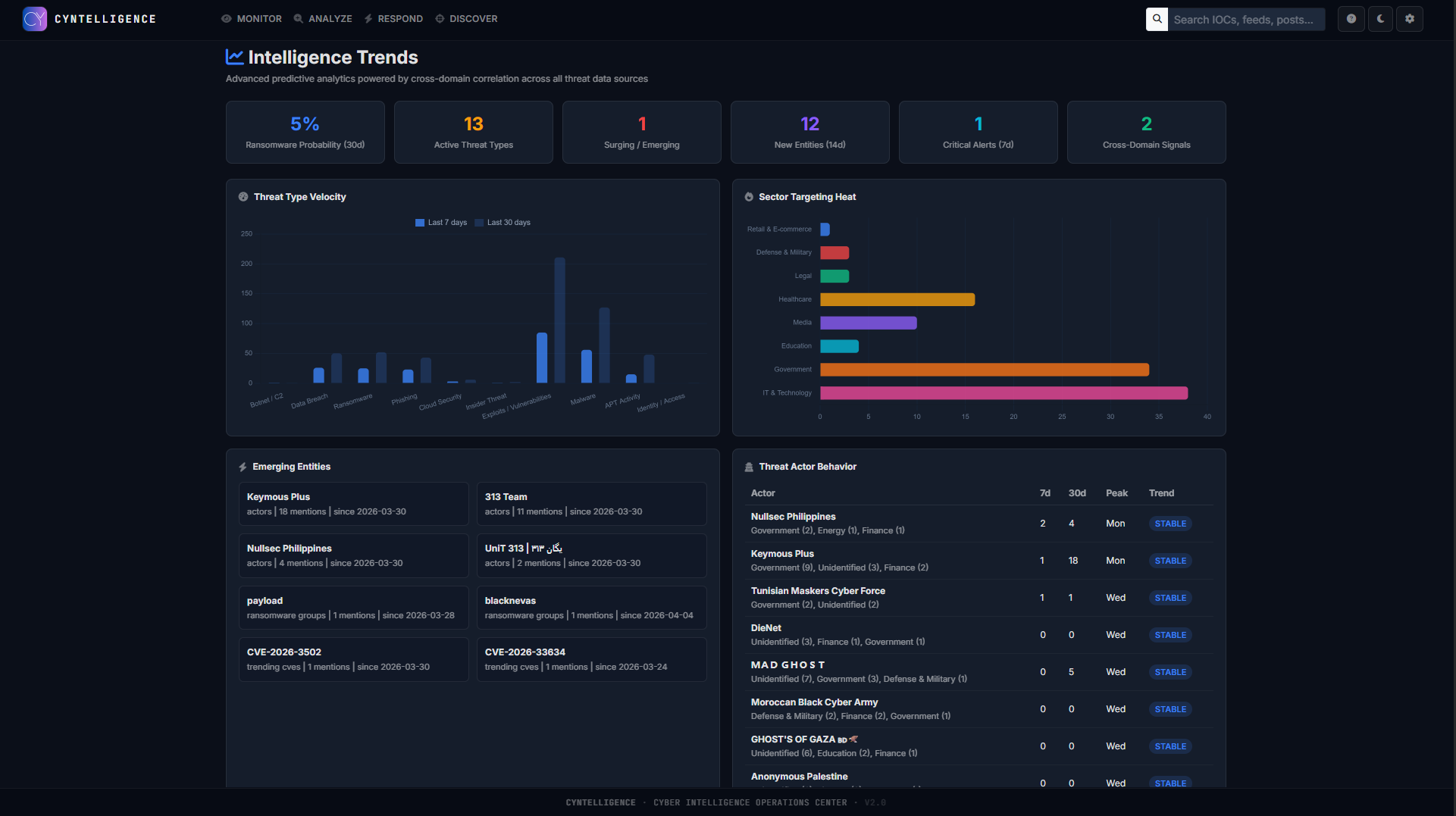Viewport: 1456px width, 816px height.
Task: Select the MAD GHOST actor row
Action: click(x=978, y=672)
